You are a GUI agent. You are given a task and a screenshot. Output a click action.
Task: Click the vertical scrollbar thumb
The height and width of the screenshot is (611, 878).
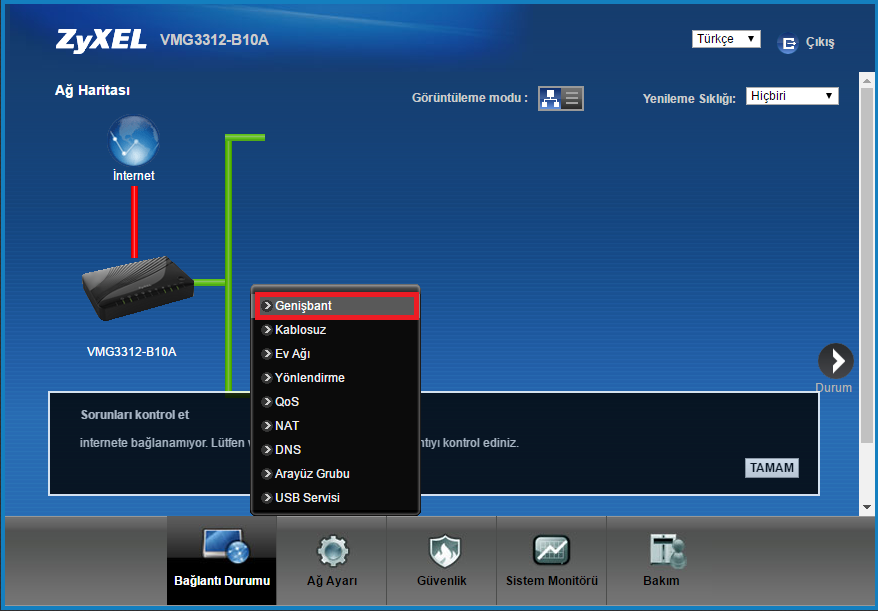coord(867,265)
